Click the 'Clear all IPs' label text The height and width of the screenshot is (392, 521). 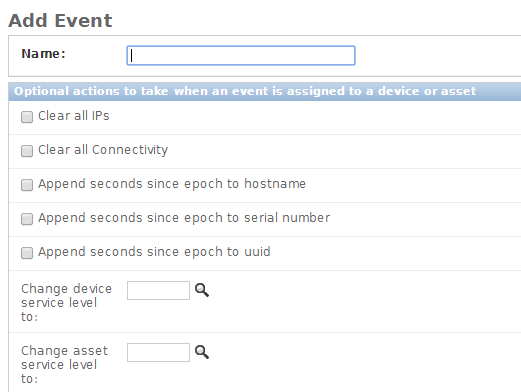click(x=74, y=116)
